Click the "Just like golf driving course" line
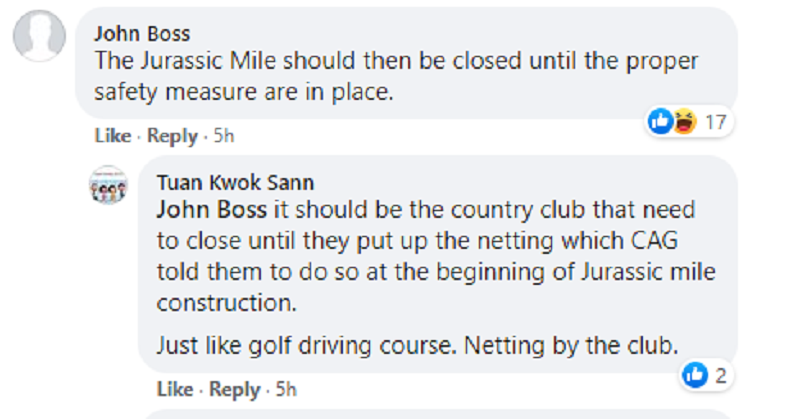Screen dimensions: 800x419 417,346
